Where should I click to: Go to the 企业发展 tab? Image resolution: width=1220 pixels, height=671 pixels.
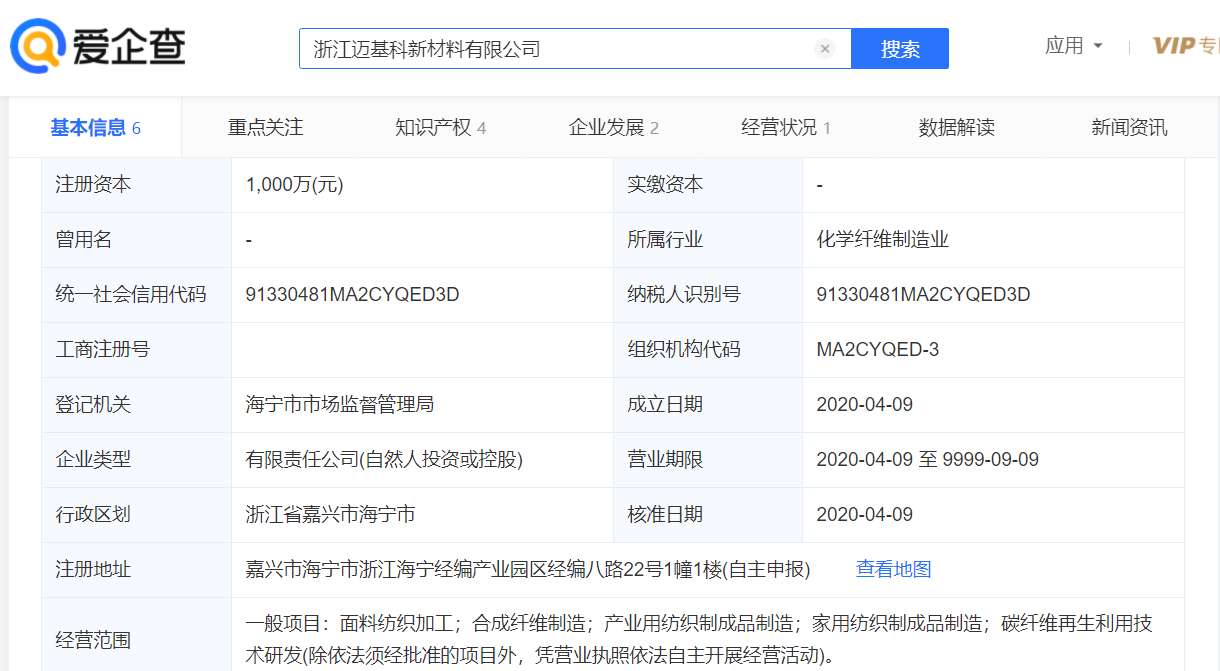[x=613, y=128]
